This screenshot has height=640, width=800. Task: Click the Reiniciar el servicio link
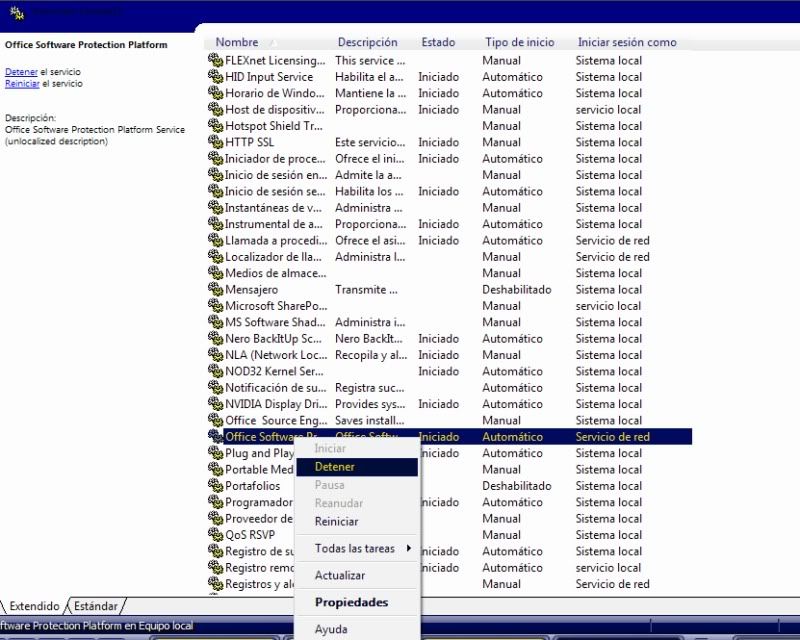[x=22, y=84]
